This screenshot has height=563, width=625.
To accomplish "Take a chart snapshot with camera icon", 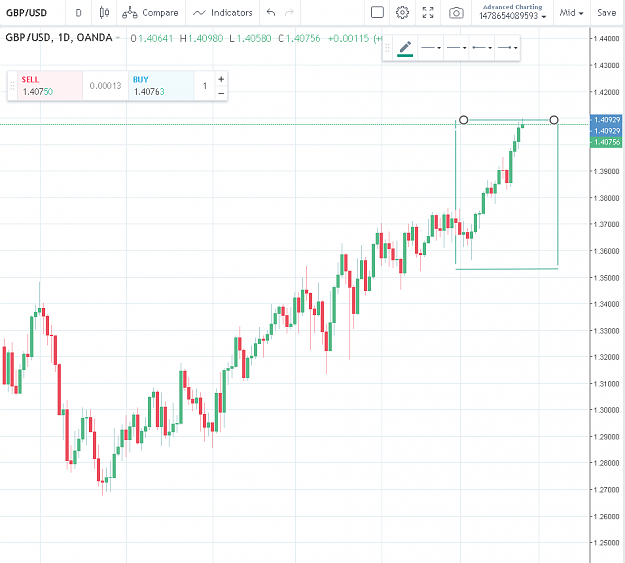I will 456,13.
